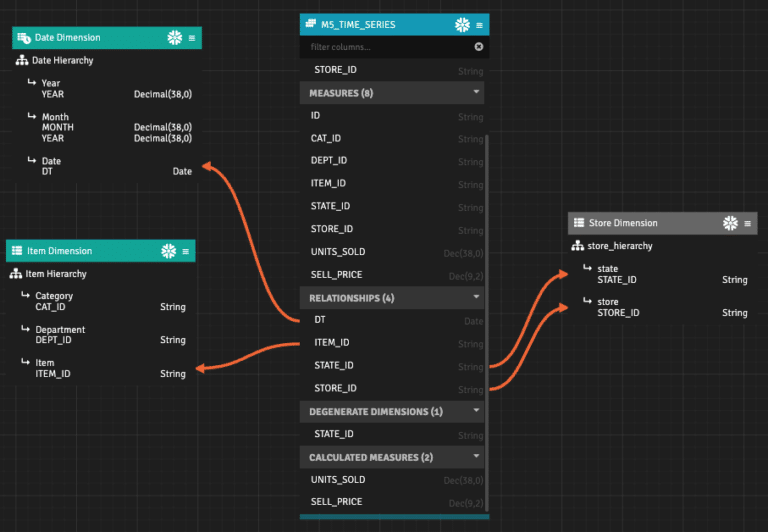Click the Snowflake icon on Date Dimension header
Image resolution: width=768 pixels, height=532 pixels.
[x=174, y=38]
